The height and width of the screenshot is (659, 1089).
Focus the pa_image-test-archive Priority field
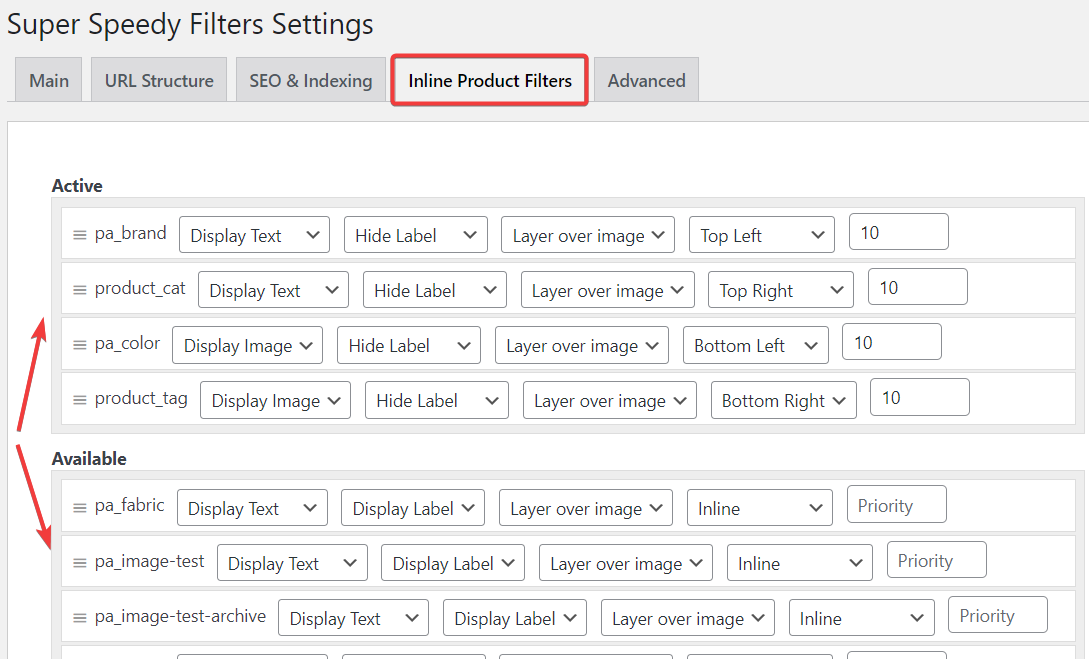(x=997, y=615)
